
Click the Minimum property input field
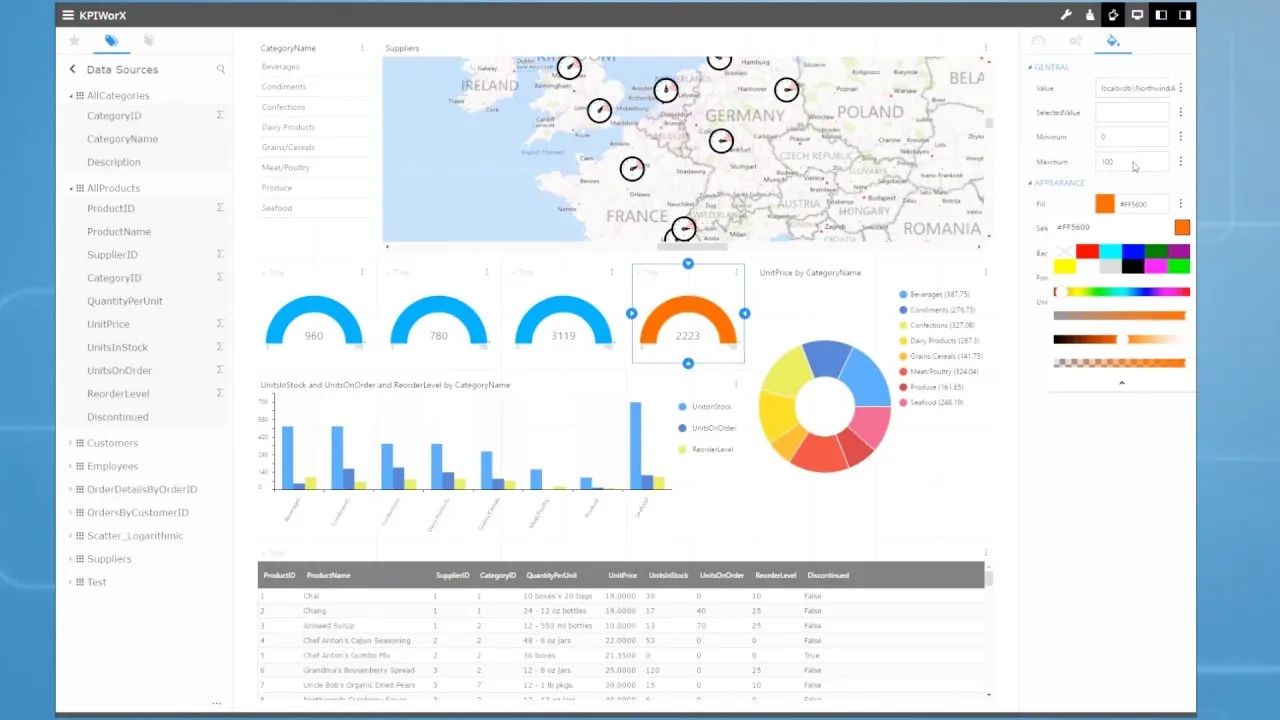[x=1132, y=137]
